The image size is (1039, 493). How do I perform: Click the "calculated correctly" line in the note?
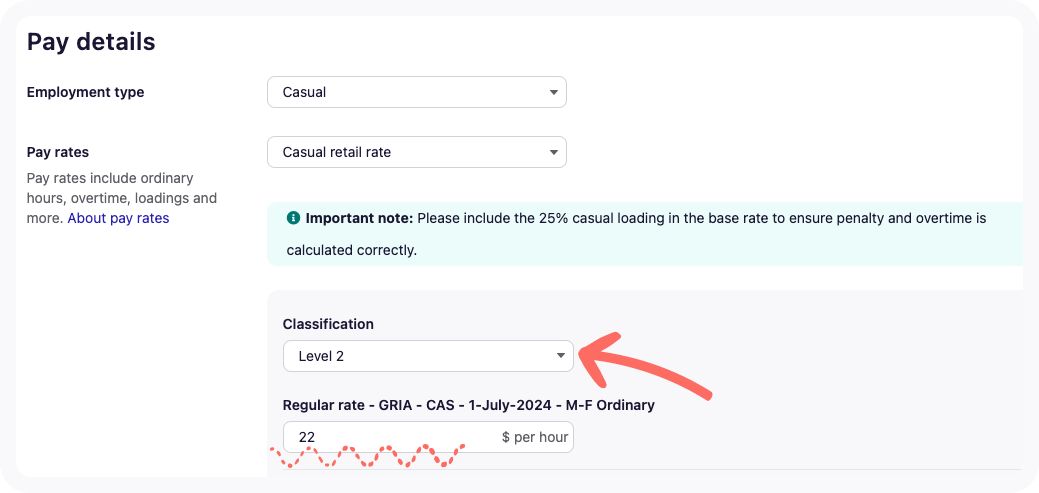tap(351, 250)
